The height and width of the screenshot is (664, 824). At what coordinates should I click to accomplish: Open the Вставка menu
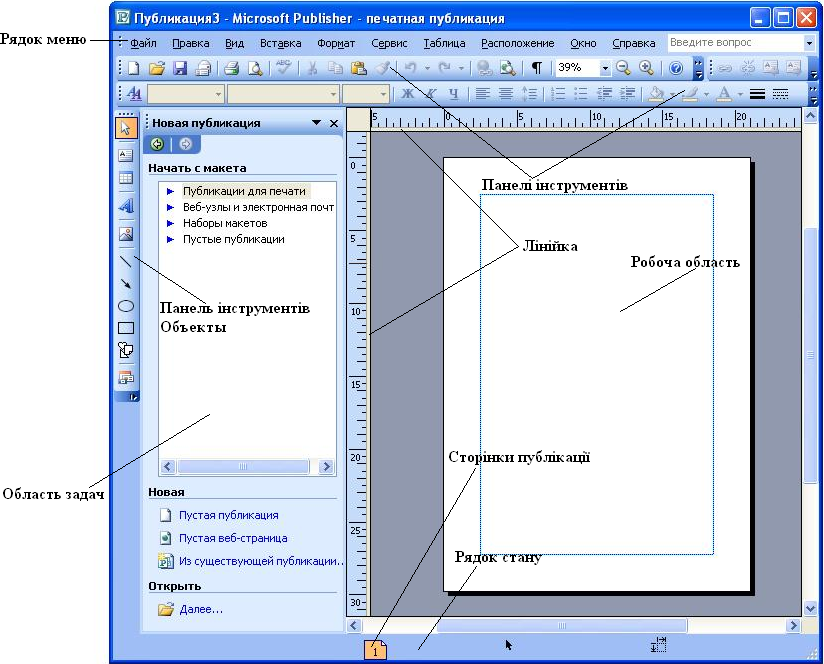point(281,43)
